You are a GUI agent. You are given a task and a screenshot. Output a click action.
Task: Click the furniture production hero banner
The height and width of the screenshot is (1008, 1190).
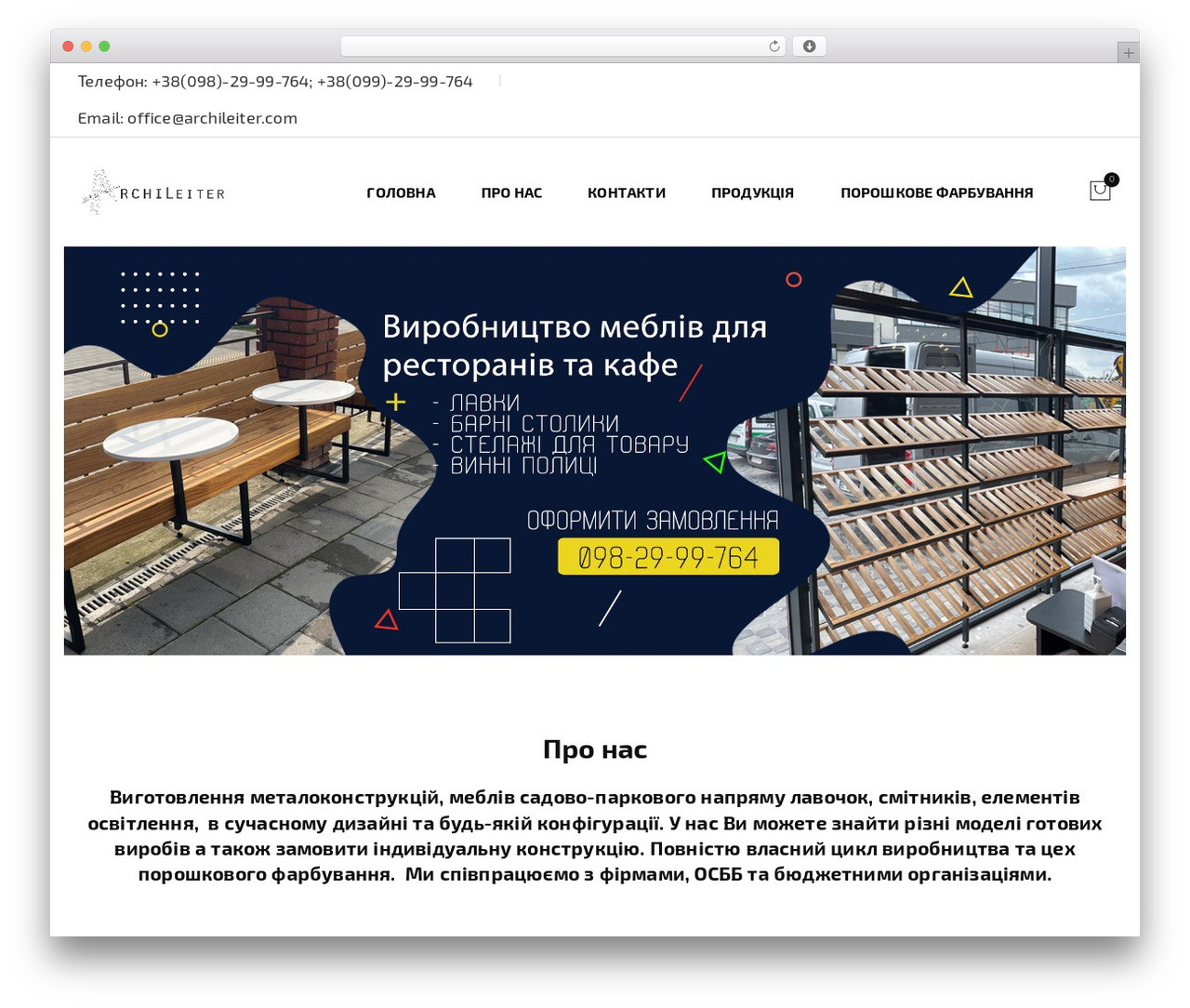[x=595, y=451]
